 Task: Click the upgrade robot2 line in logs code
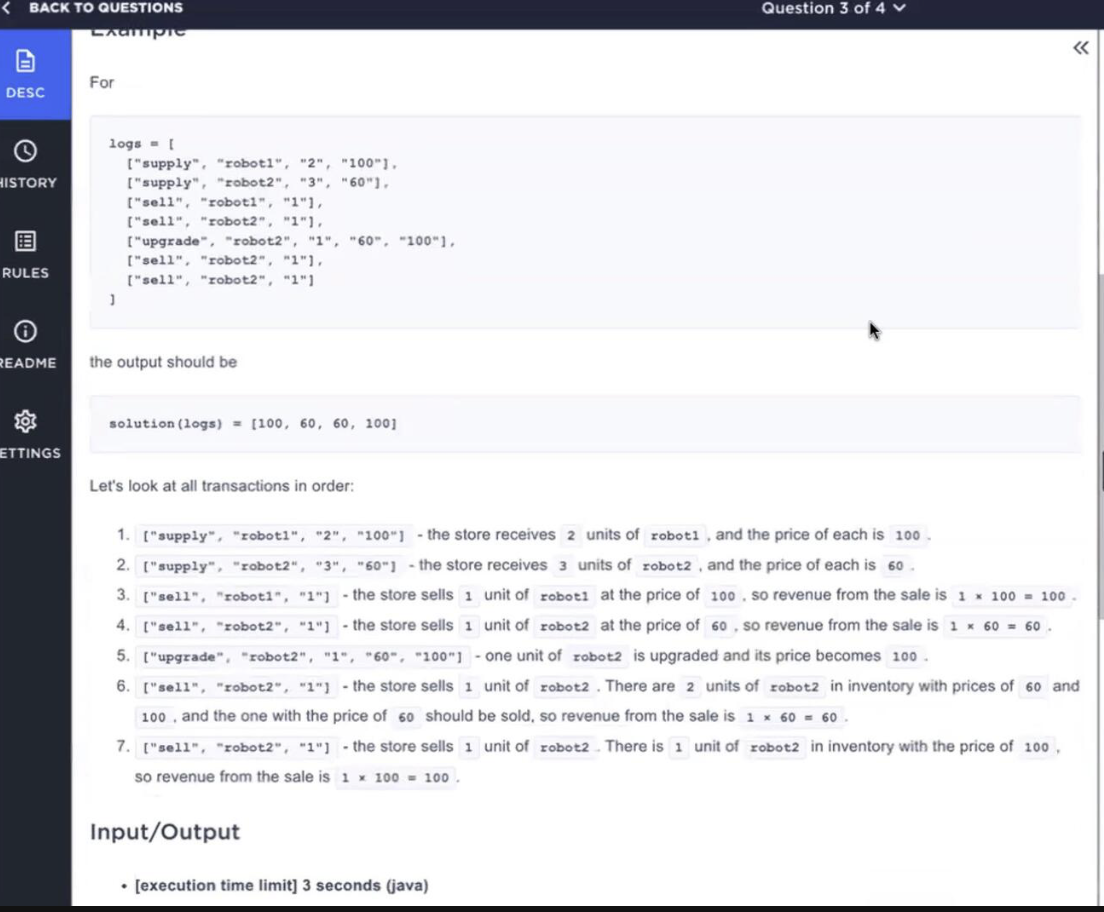pos(291,241)
